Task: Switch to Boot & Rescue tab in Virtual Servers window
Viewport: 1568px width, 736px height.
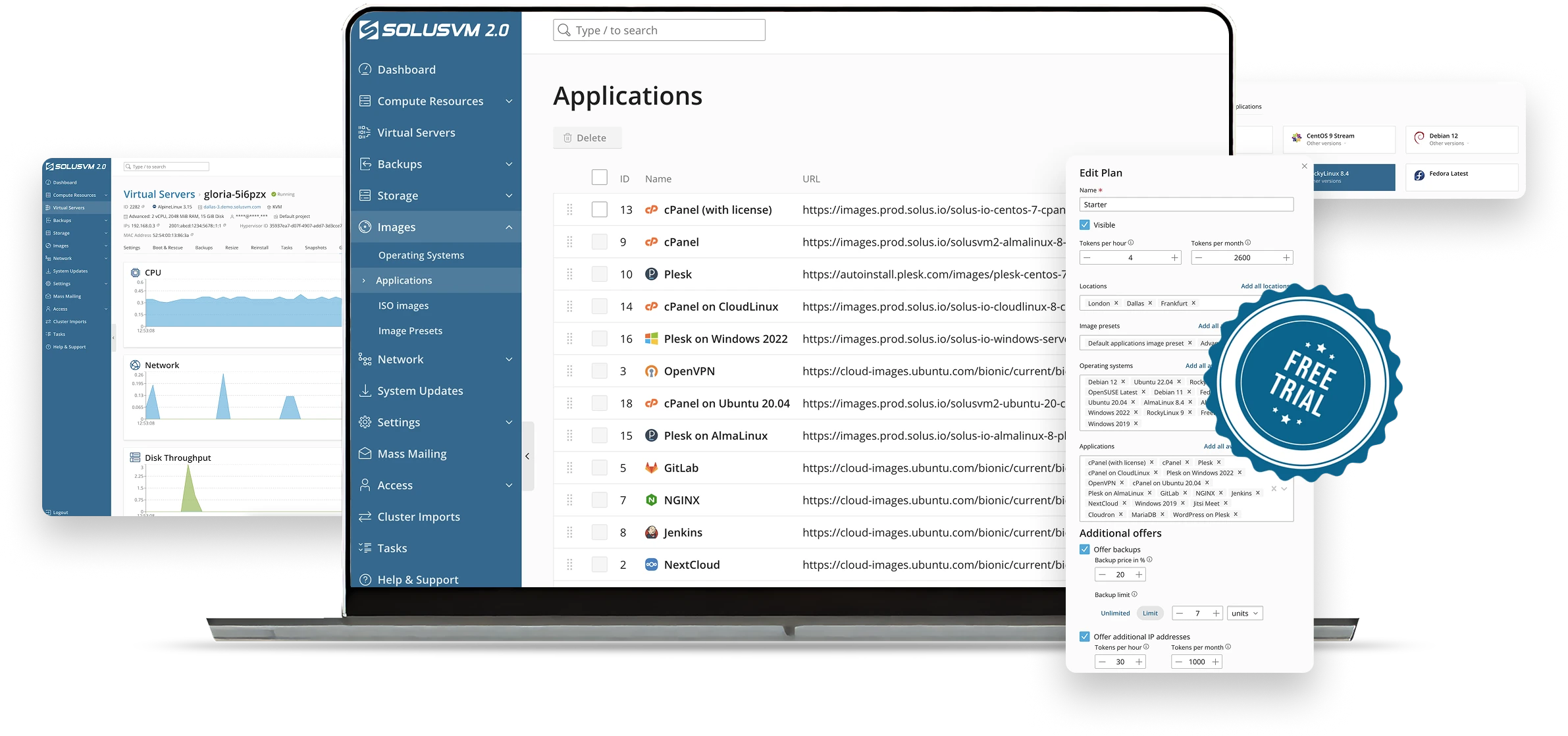Action: click(x=168, y=248)
